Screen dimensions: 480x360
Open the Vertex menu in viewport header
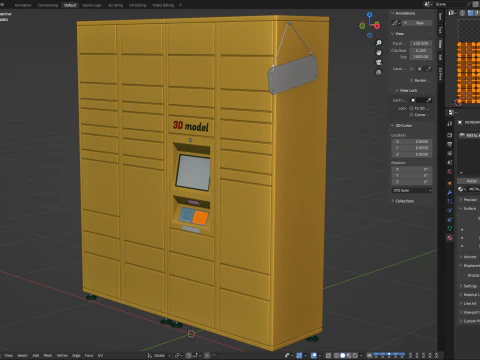[x=62, y=355]
